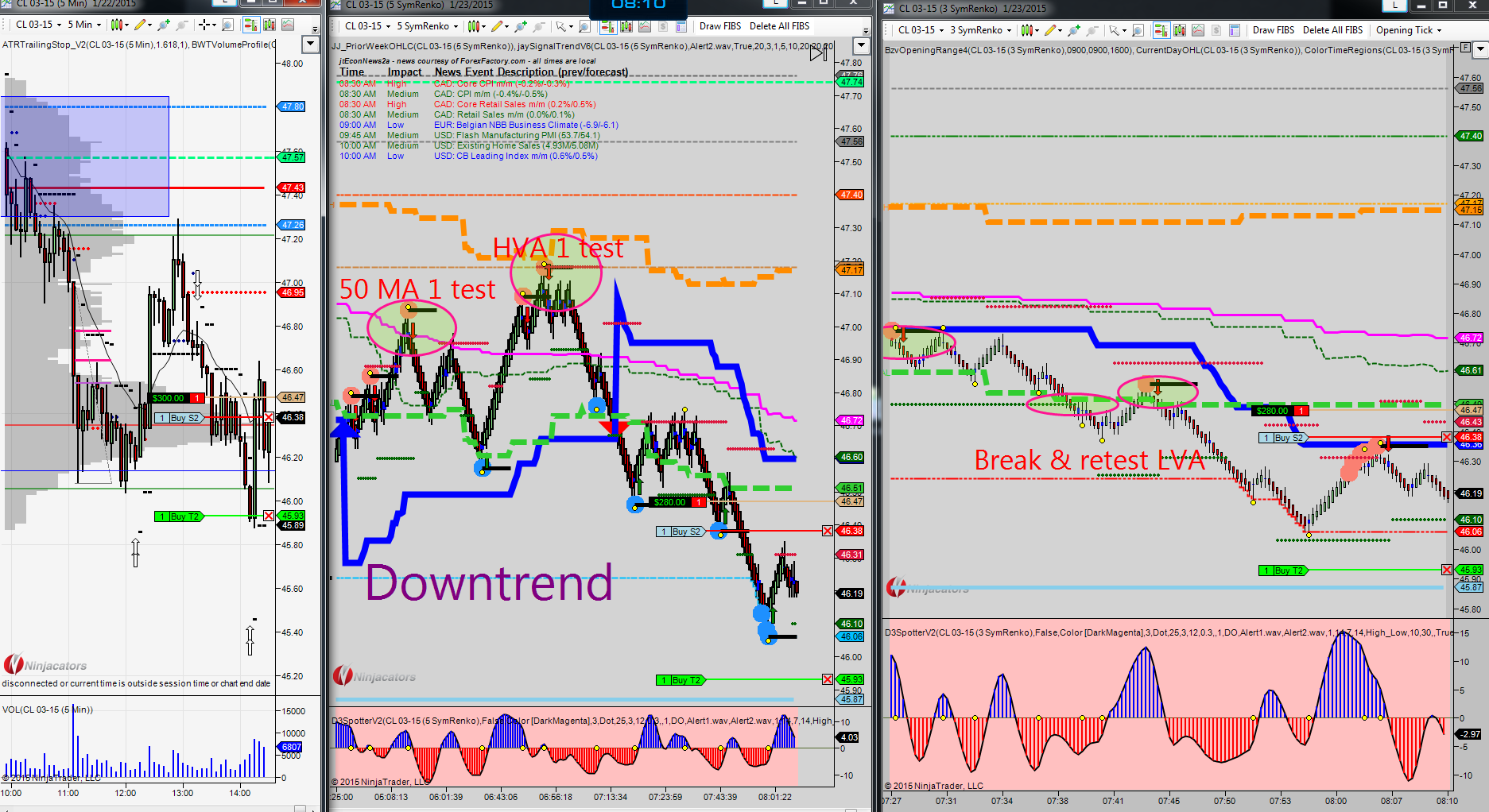Screen dimensions: 1489x812
Task: Toggle Chart Trader panel in 5 SymRenko chart
Action: pyautogui.click(x=608, y=26)
